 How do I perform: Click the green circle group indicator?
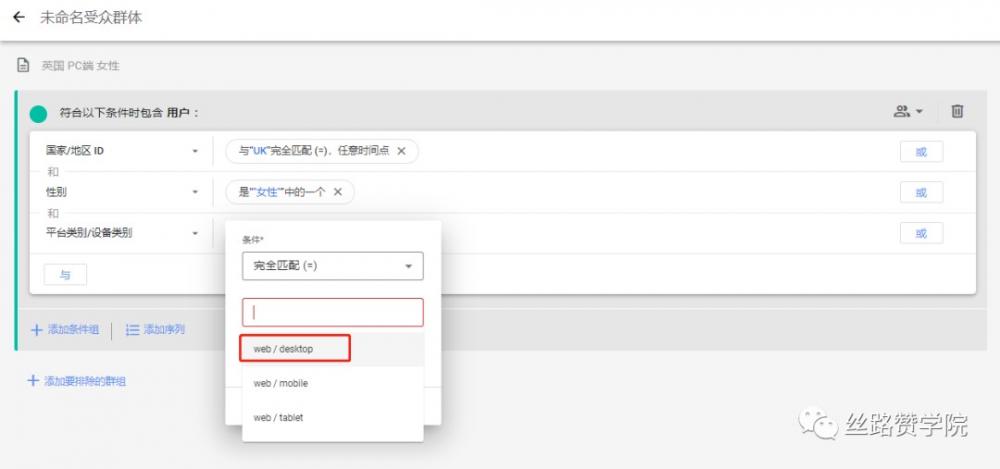[38, 114]
